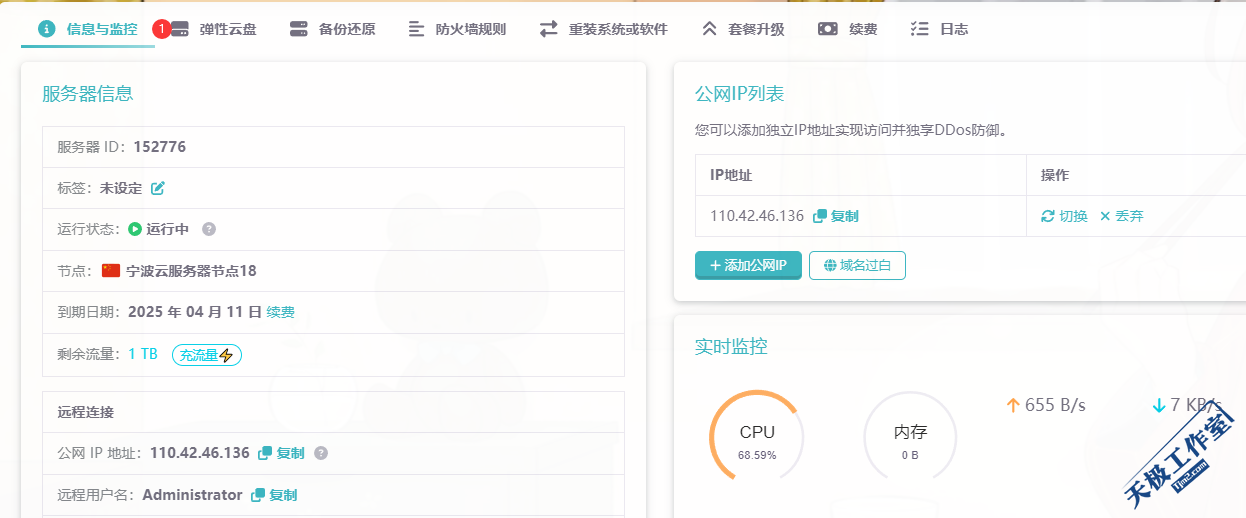Click the help icon next to public IP copy
Viewport: 1246px width, 518px height.
321,453
